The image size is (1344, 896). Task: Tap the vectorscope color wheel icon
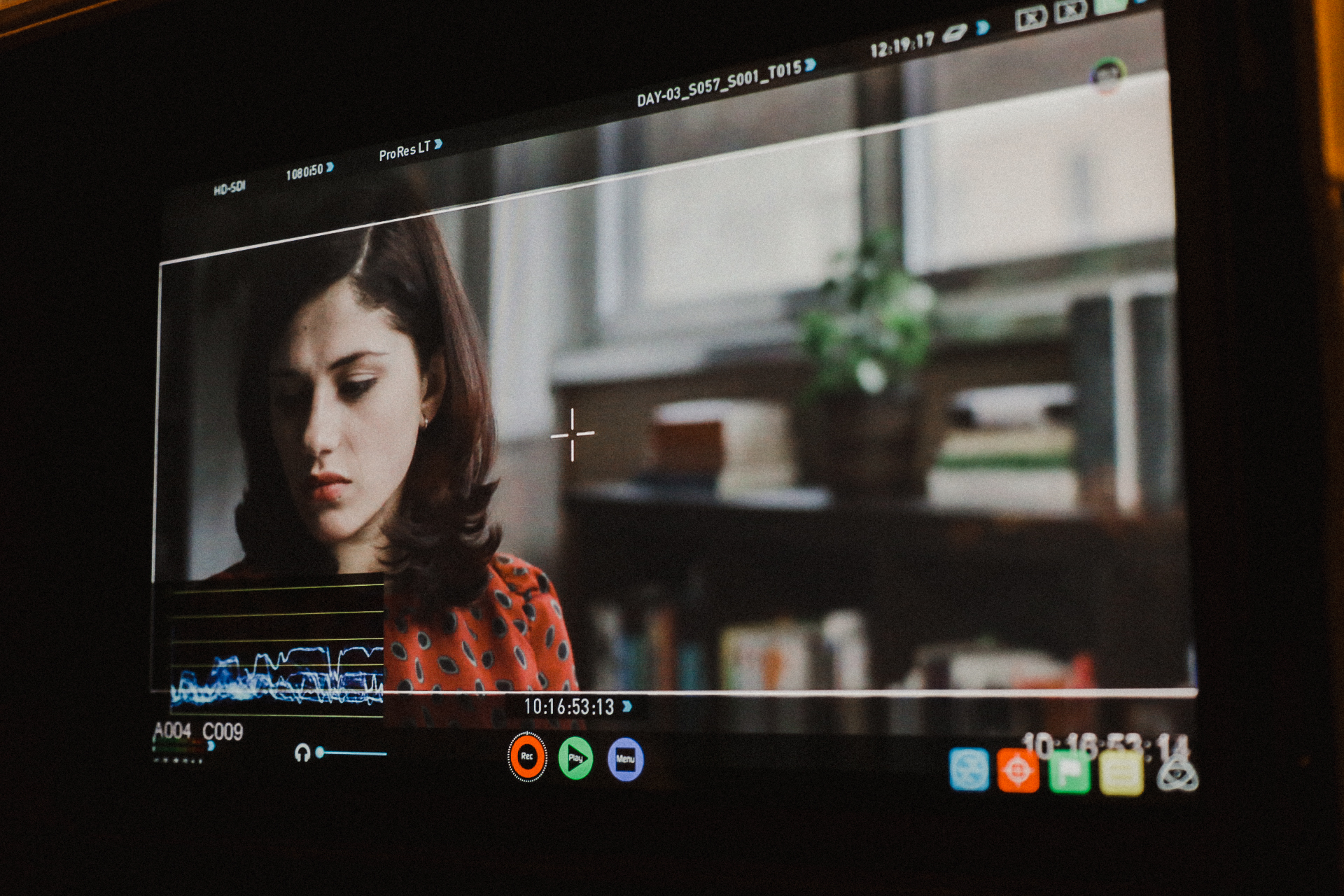1107,75
